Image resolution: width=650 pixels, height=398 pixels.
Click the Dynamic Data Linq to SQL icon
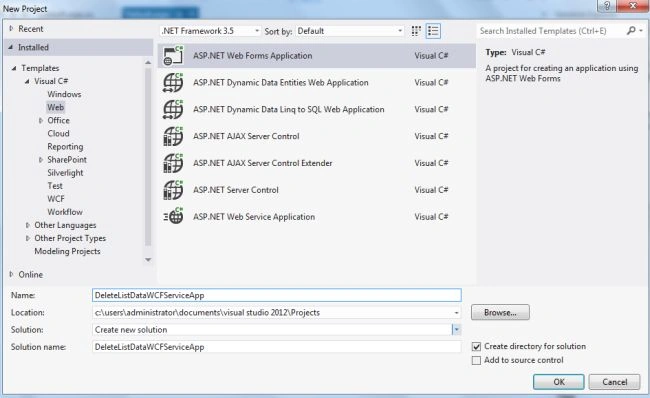coord(173,109)
